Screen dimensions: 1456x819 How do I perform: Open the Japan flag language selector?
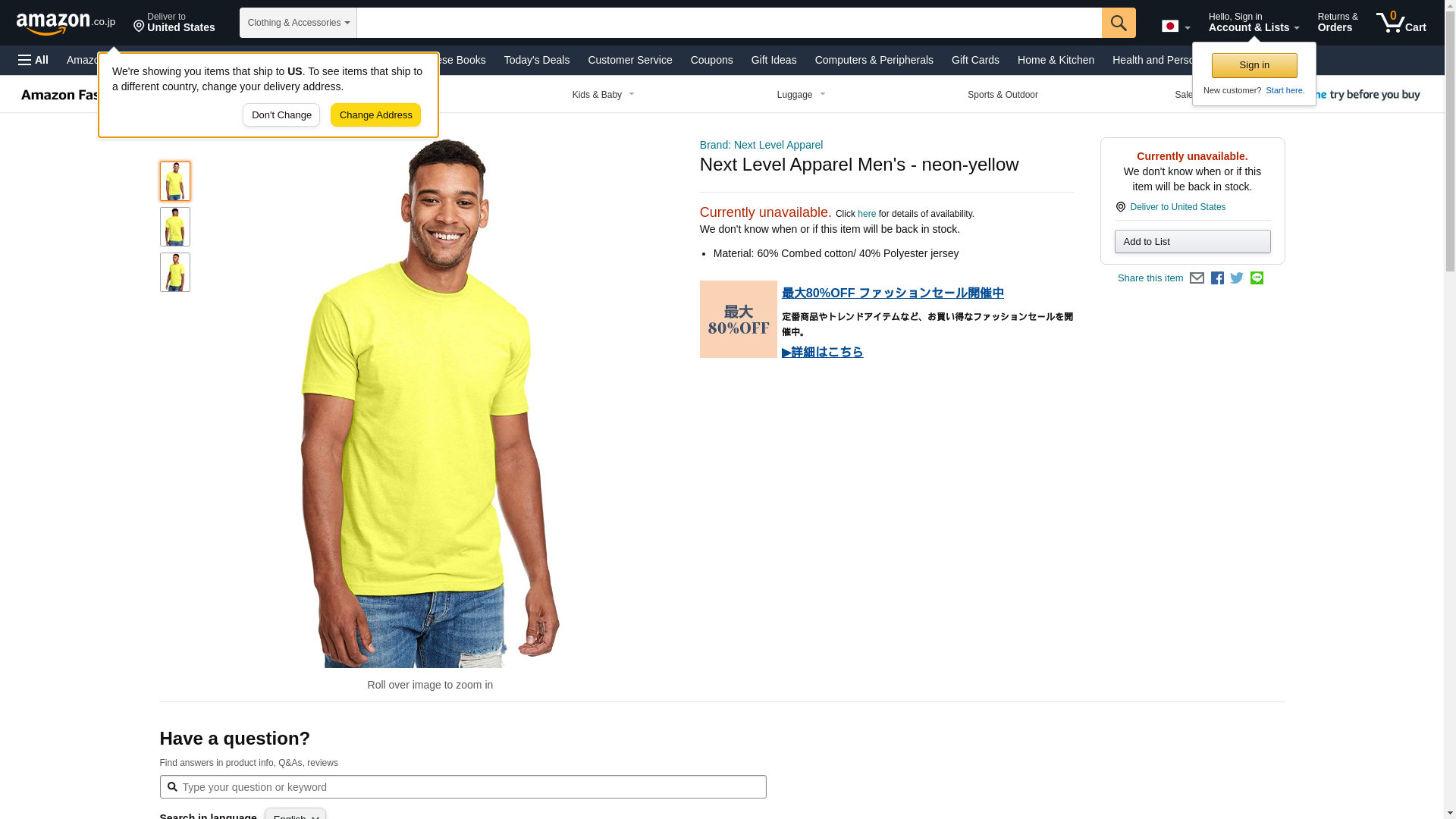coord(1175,26)
